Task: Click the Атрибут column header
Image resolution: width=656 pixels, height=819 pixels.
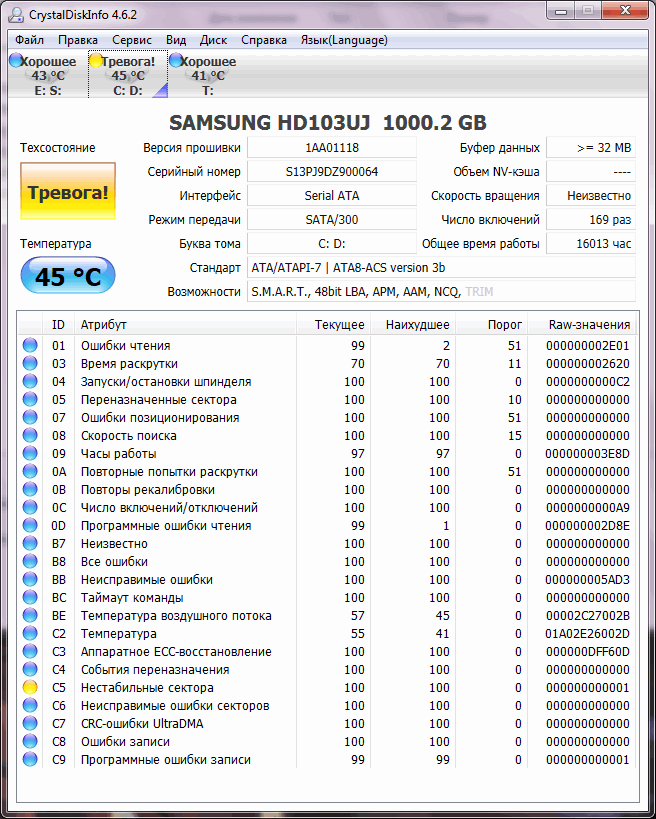Action: (x=185, y=325)
